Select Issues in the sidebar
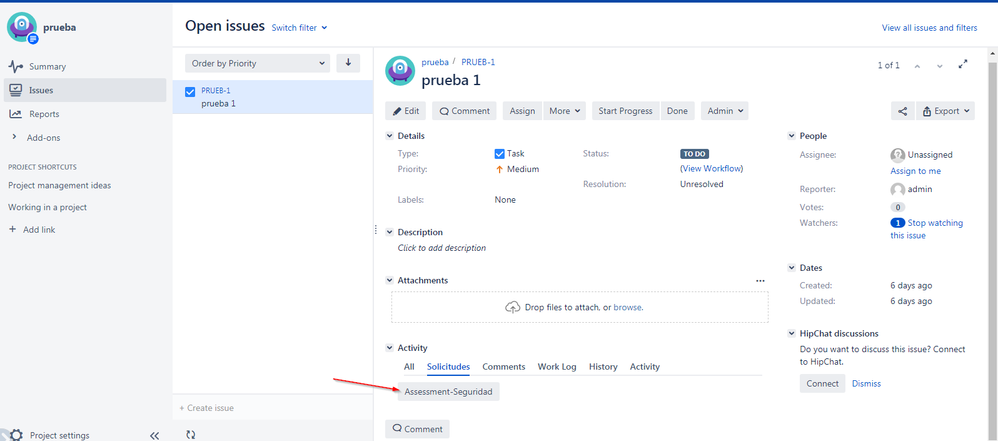Image resolution: width=998 pixels, height=441 pixels. tap(85, 90)
